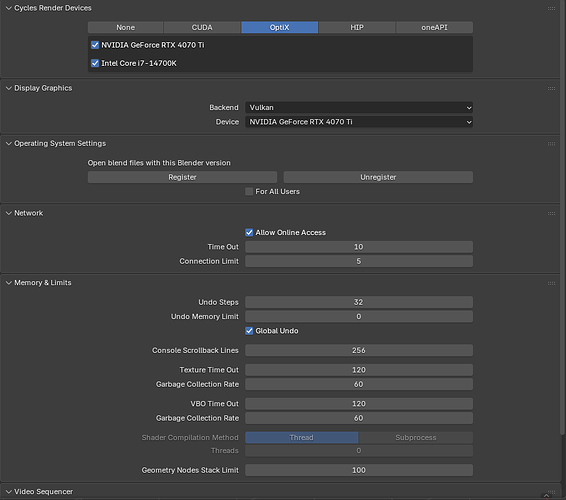Click the Memory & Limits drag grip icon
Viewport: 566px width, 500px height.
click(x=551, y=283)
